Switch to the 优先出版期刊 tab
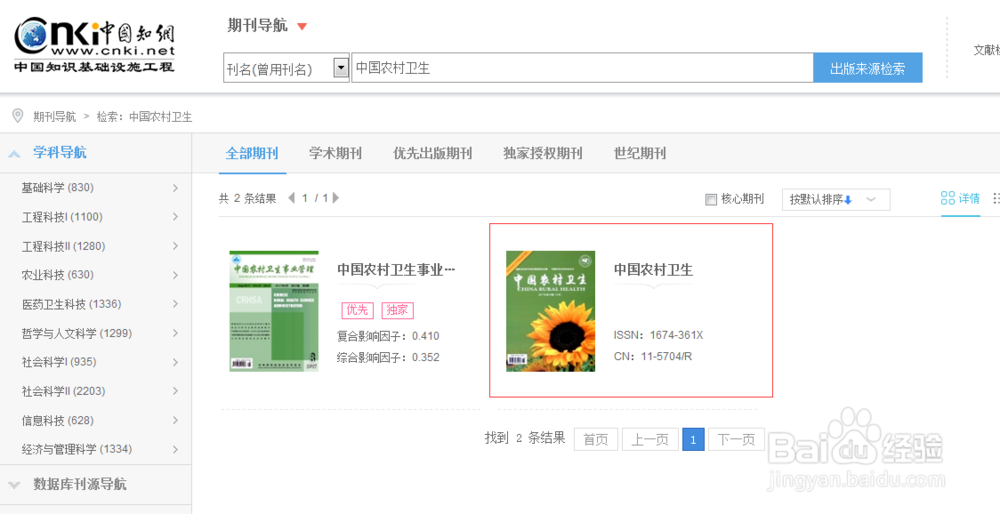This screenshot has width=1000, height=514. [432, 153]
